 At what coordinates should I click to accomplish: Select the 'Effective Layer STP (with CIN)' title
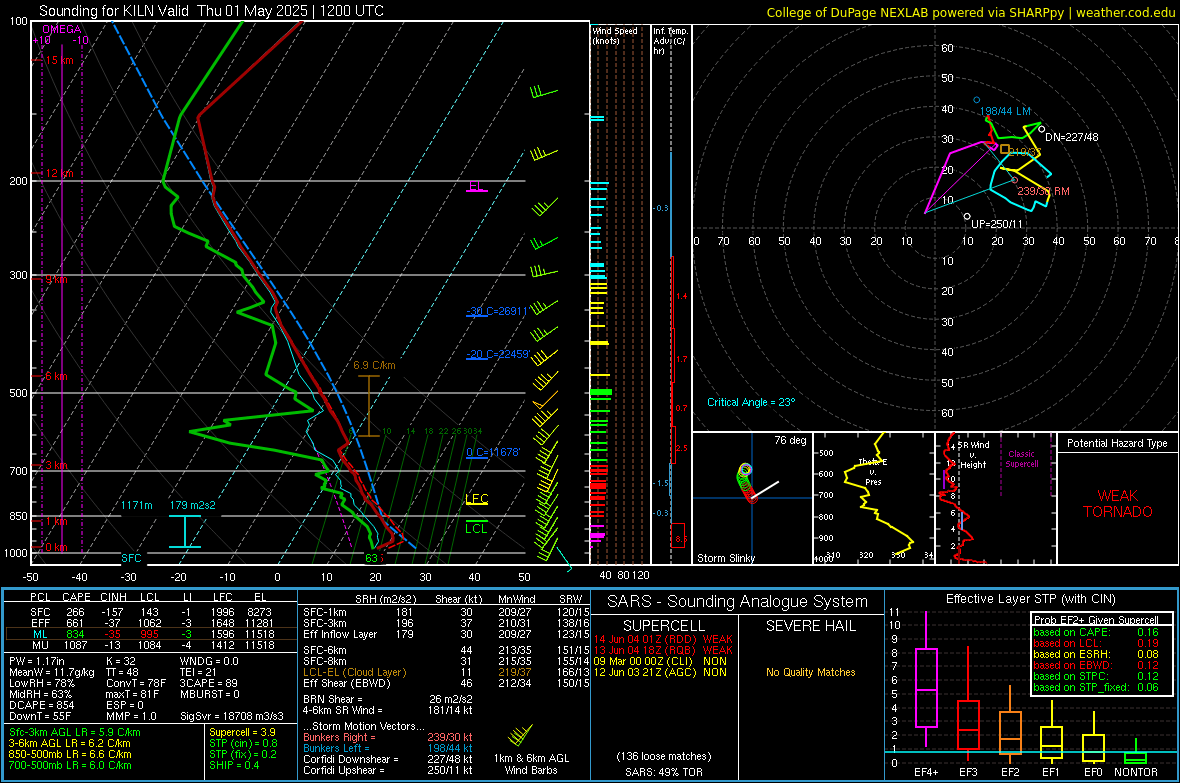click(x=1030, y=599)
